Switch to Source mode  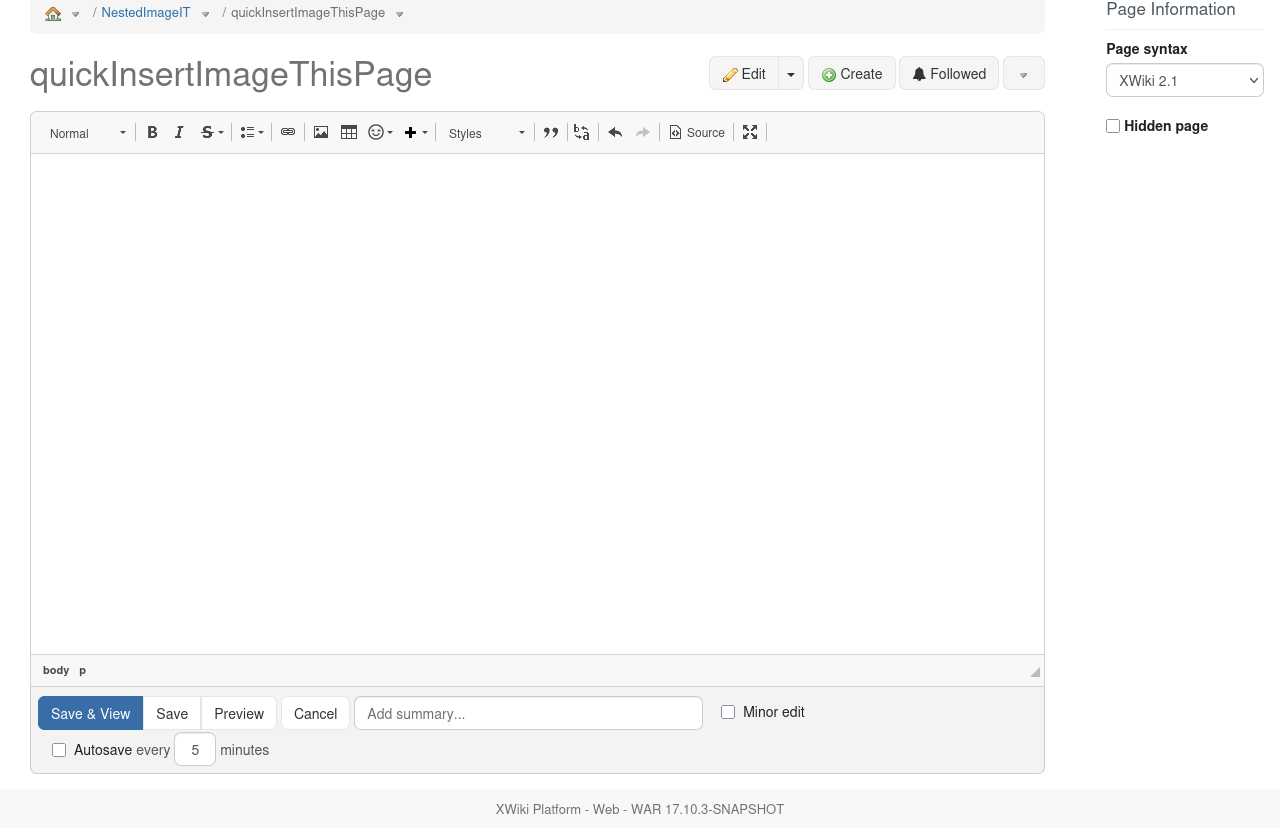697,132
